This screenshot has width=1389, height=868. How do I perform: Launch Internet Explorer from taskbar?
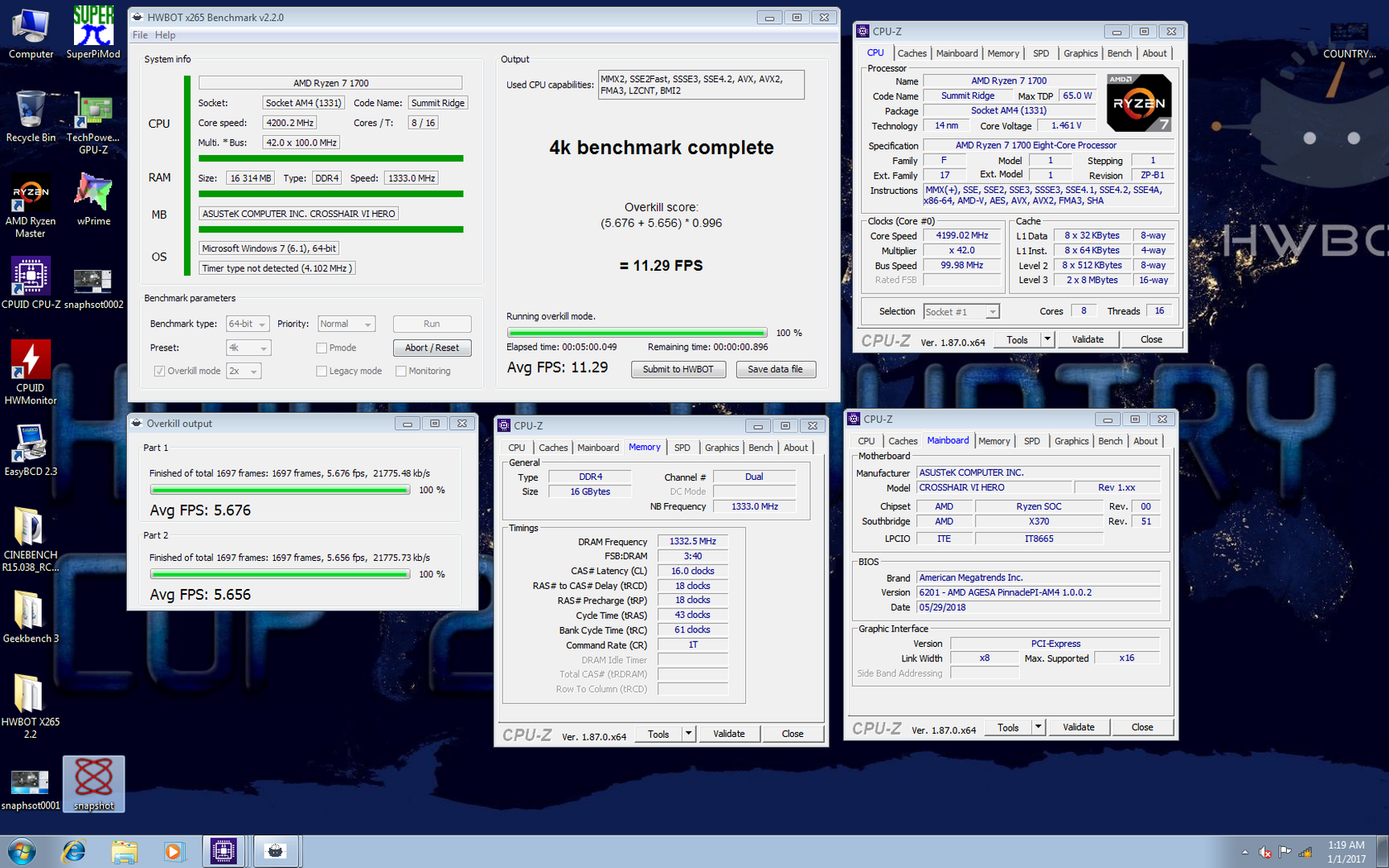point(74,851)
